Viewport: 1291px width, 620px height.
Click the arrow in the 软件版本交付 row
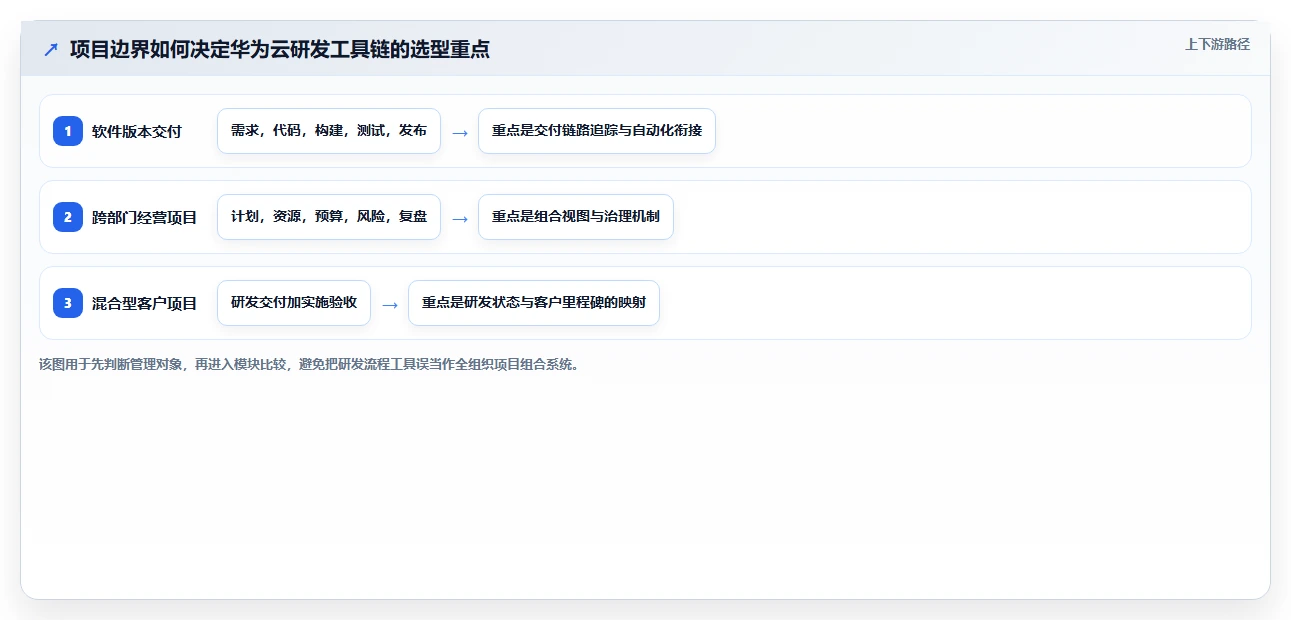(x=460, y=132)
